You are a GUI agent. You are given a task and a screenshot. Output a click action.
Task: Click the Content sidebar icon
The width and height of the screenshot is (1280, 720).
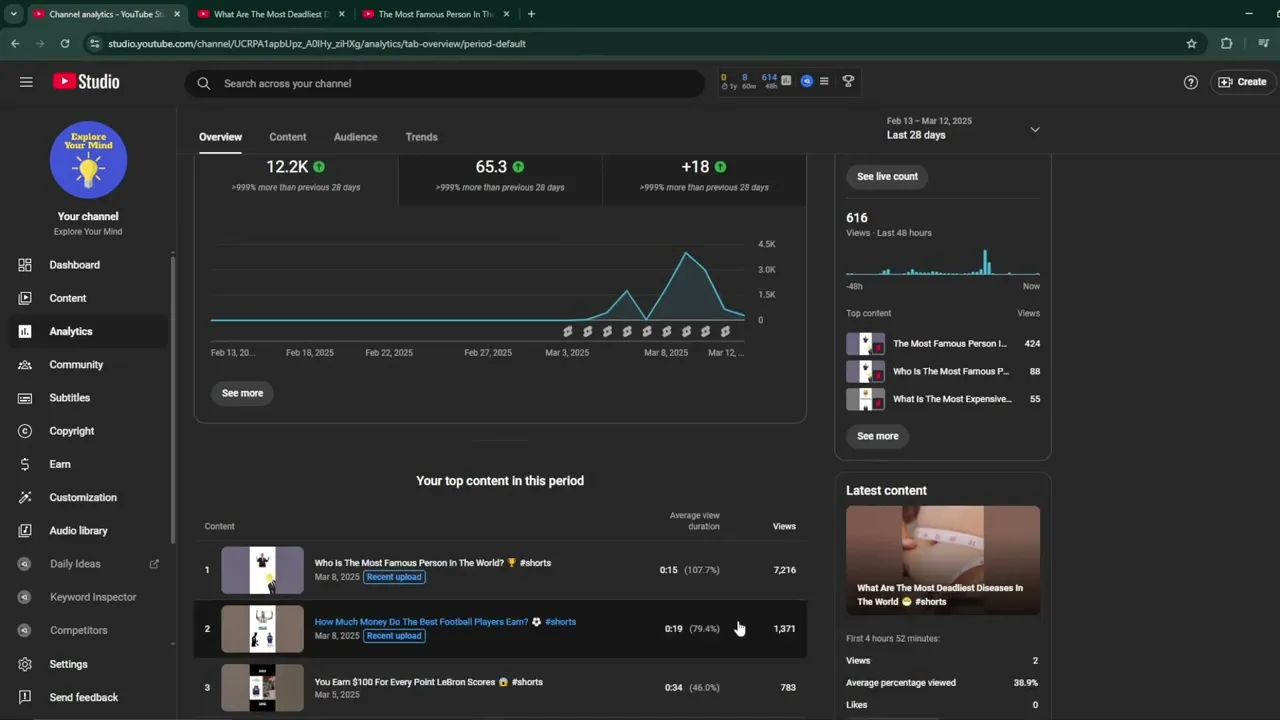tap(25, 298)
